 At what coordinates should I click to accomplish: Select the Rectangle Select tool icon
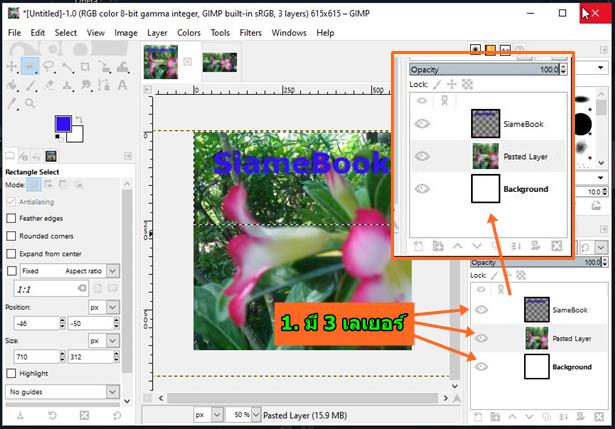(x=30, y=66)
